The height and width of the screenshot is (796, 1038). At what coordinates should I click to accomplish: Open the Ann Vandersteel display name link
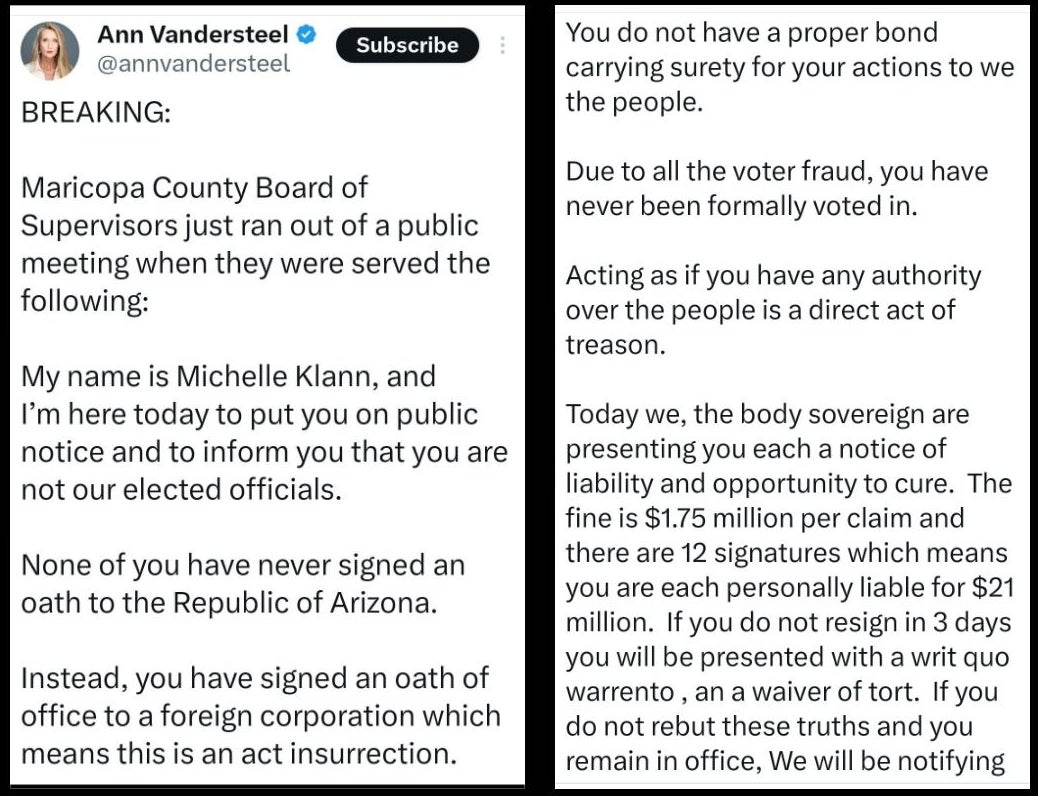click(x=193, y=35)
